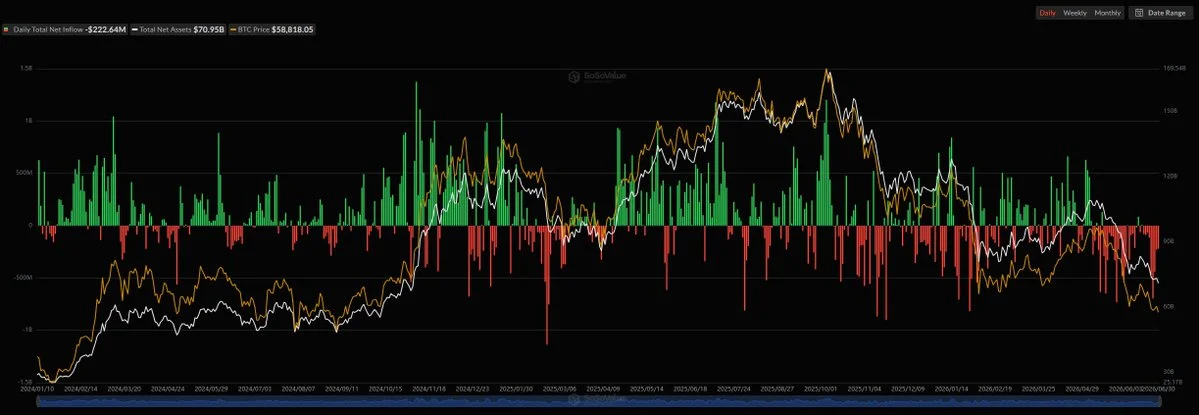1199x415 pixels.
Task: Click the orange BTC Price legend marker
Action: point(234,30)
